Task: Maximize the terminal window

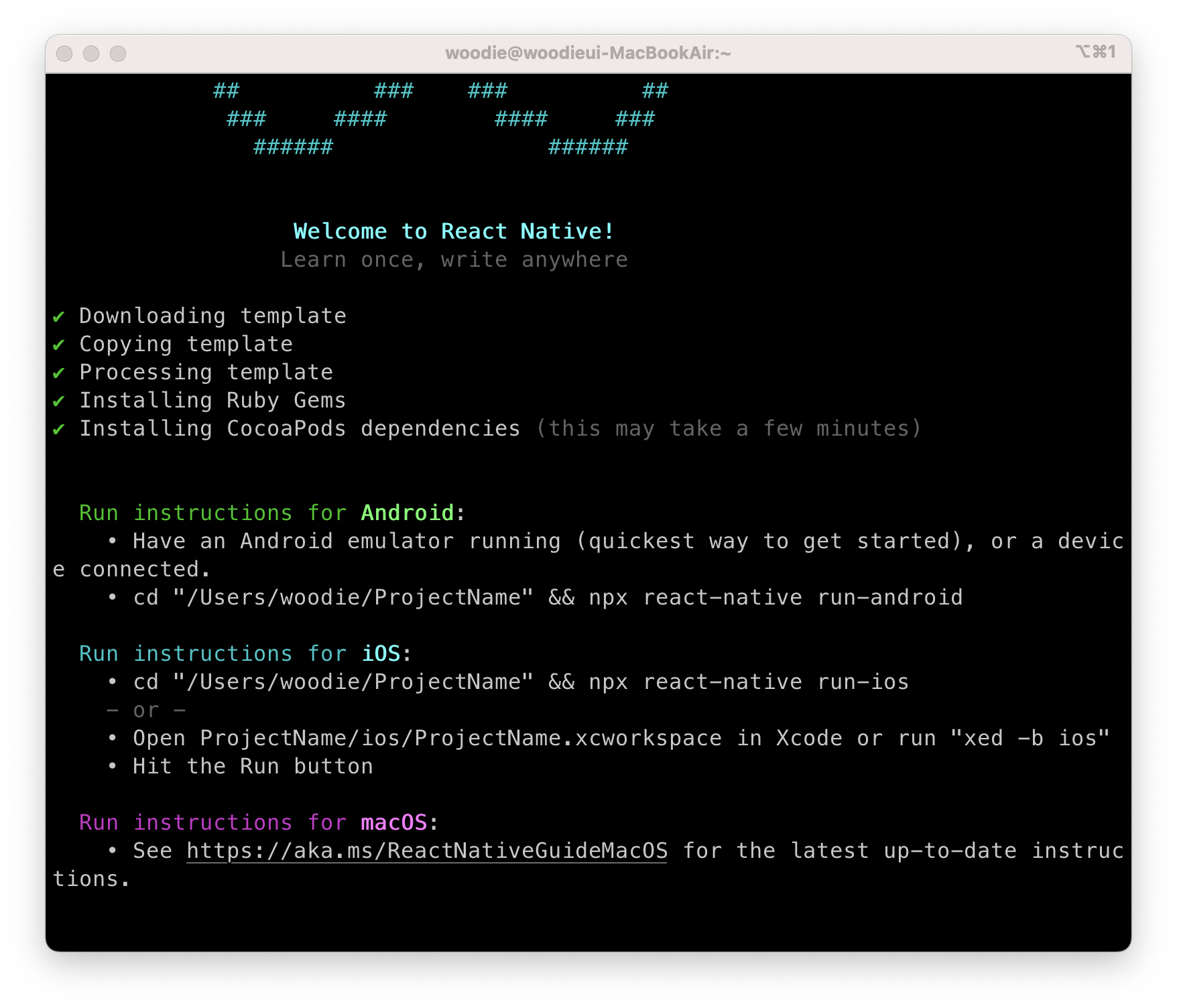Action: point(118,54)
